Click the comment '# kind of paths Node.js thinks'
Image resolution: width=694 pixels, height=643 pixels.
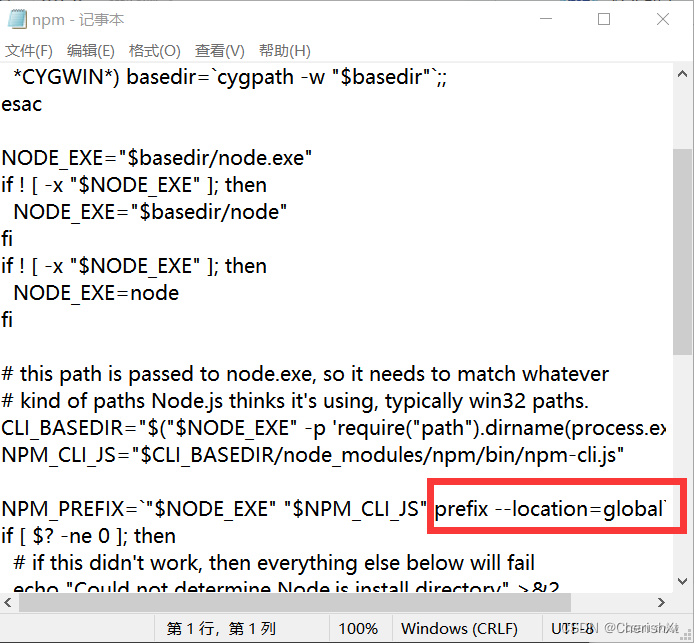coord(295,401)
